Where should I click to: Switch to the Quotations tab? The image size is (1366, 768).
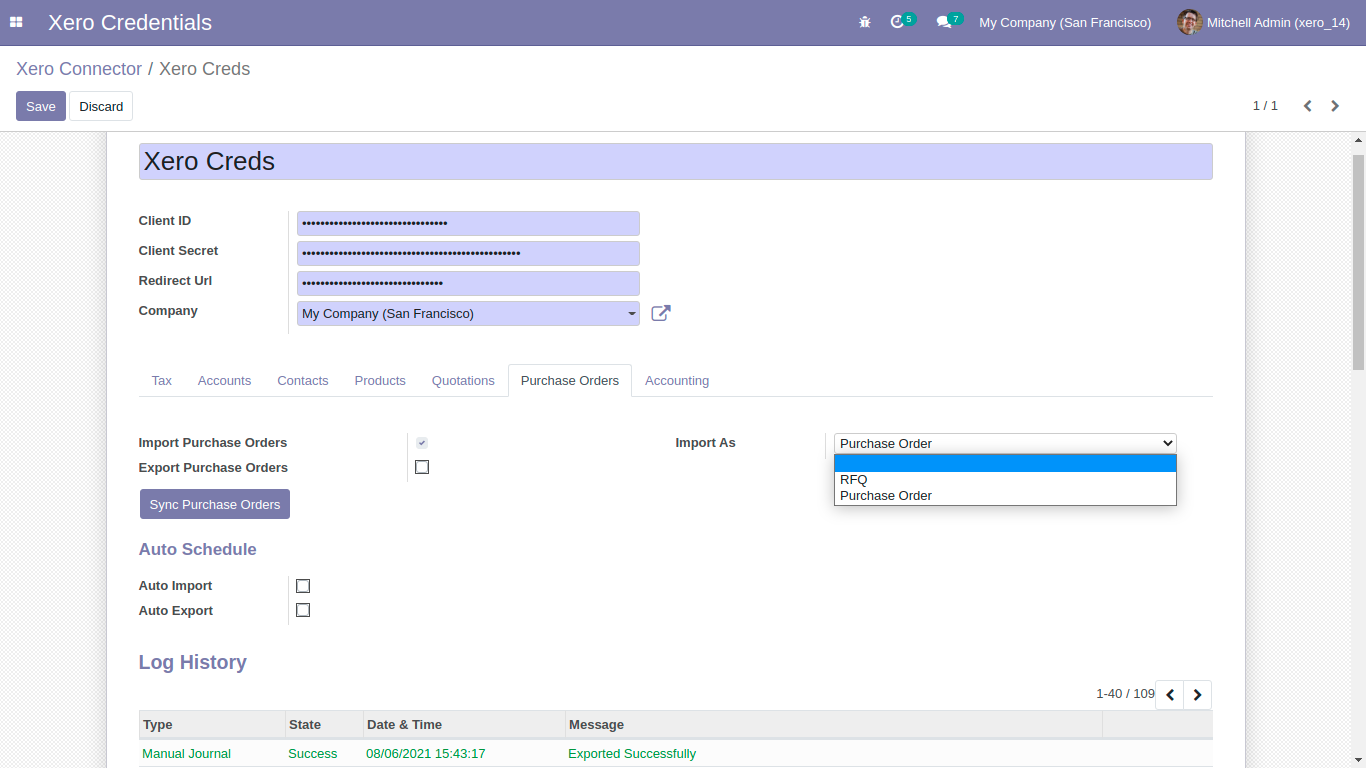point(463,381)
